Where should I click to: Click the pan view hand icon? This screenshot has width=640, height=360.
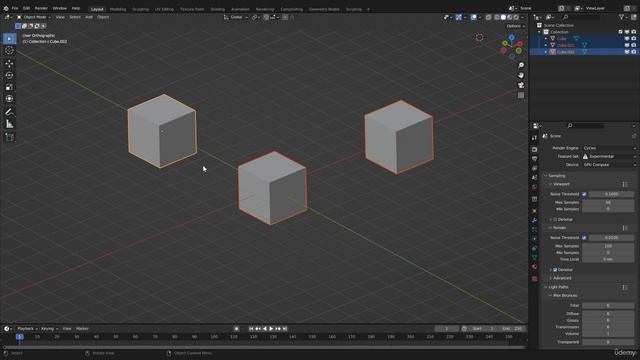(521, 76)
